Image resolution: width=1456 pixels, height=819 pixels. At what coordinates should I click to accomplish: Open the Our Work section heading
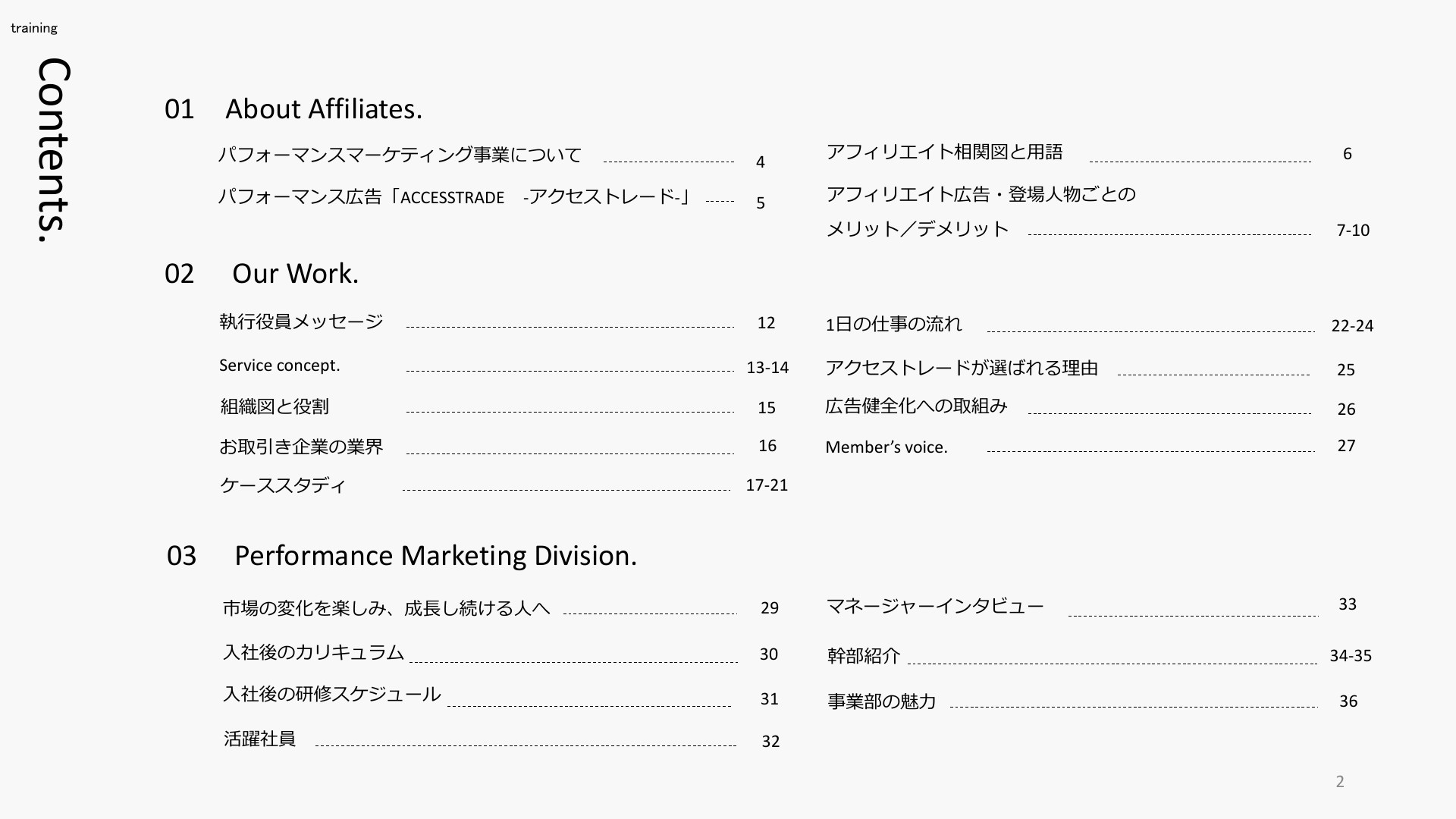point(295,274)
